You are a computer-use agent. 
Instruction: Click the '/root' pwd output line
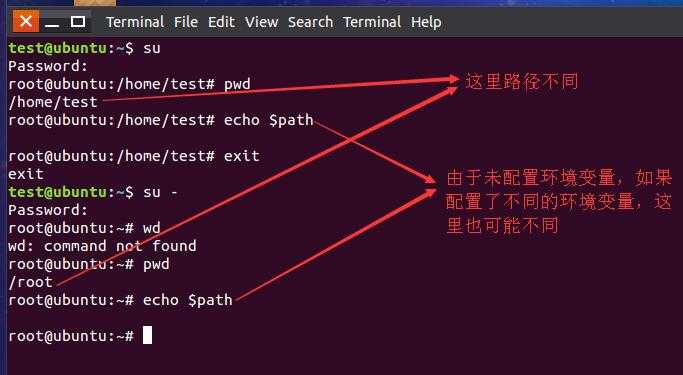coord(30,282)
